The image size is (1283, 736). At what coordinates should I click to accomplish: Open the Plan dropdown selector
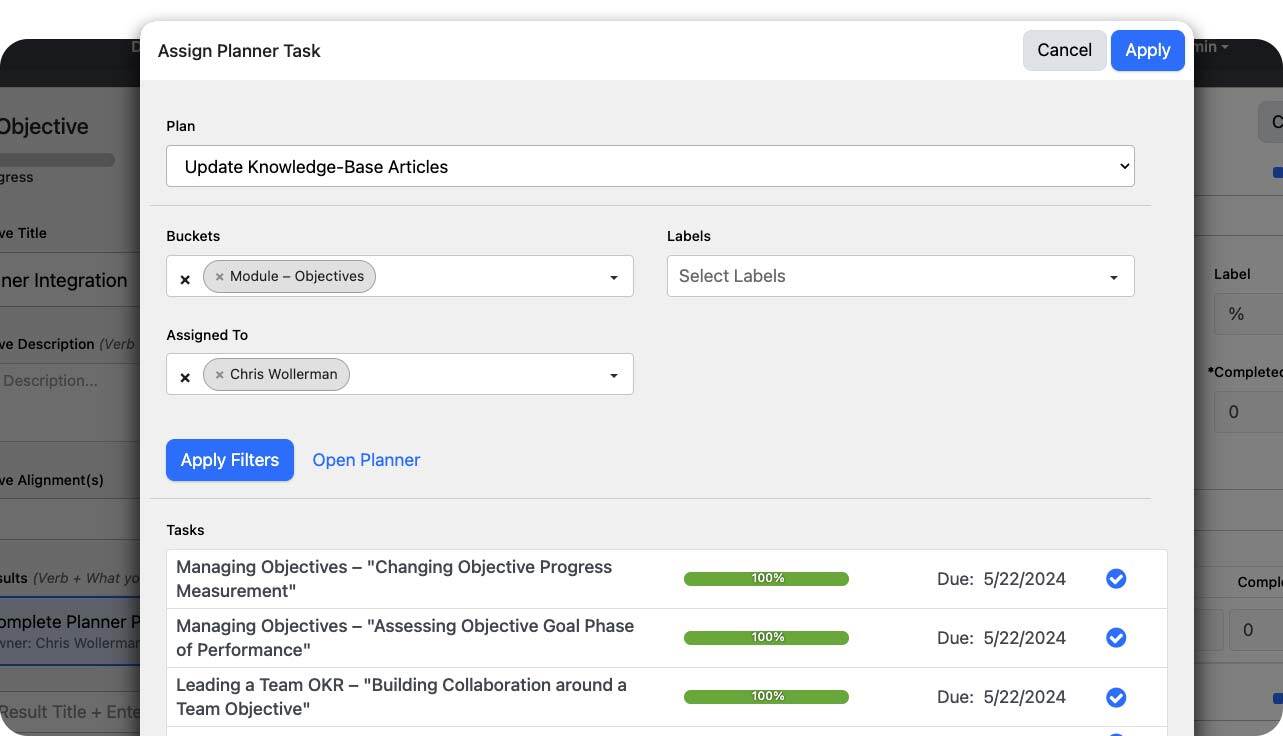click(x=650, y=166)
